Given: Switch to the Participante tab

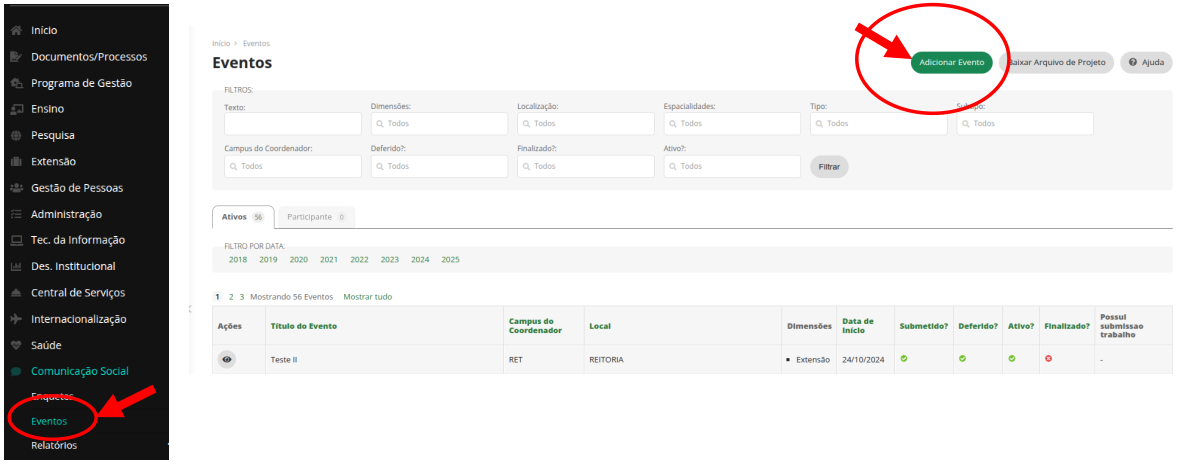Looking at the screenshot, I should [315, 217].
